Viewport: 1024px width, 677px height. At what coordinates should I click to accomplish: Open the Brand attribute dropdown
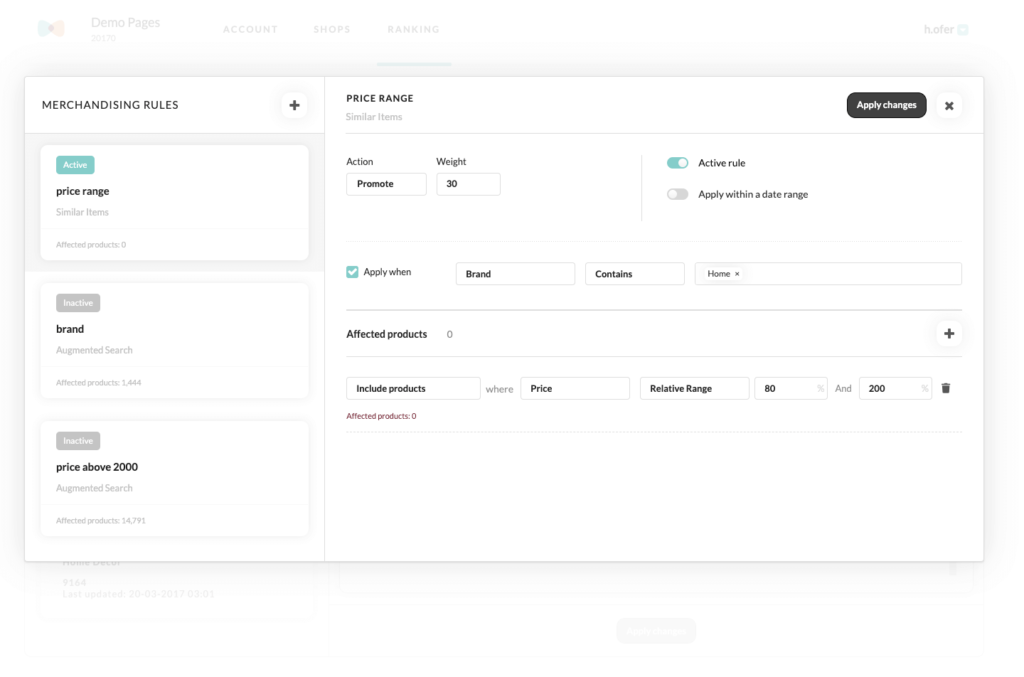pyautogui.click(x=515, y=274)
